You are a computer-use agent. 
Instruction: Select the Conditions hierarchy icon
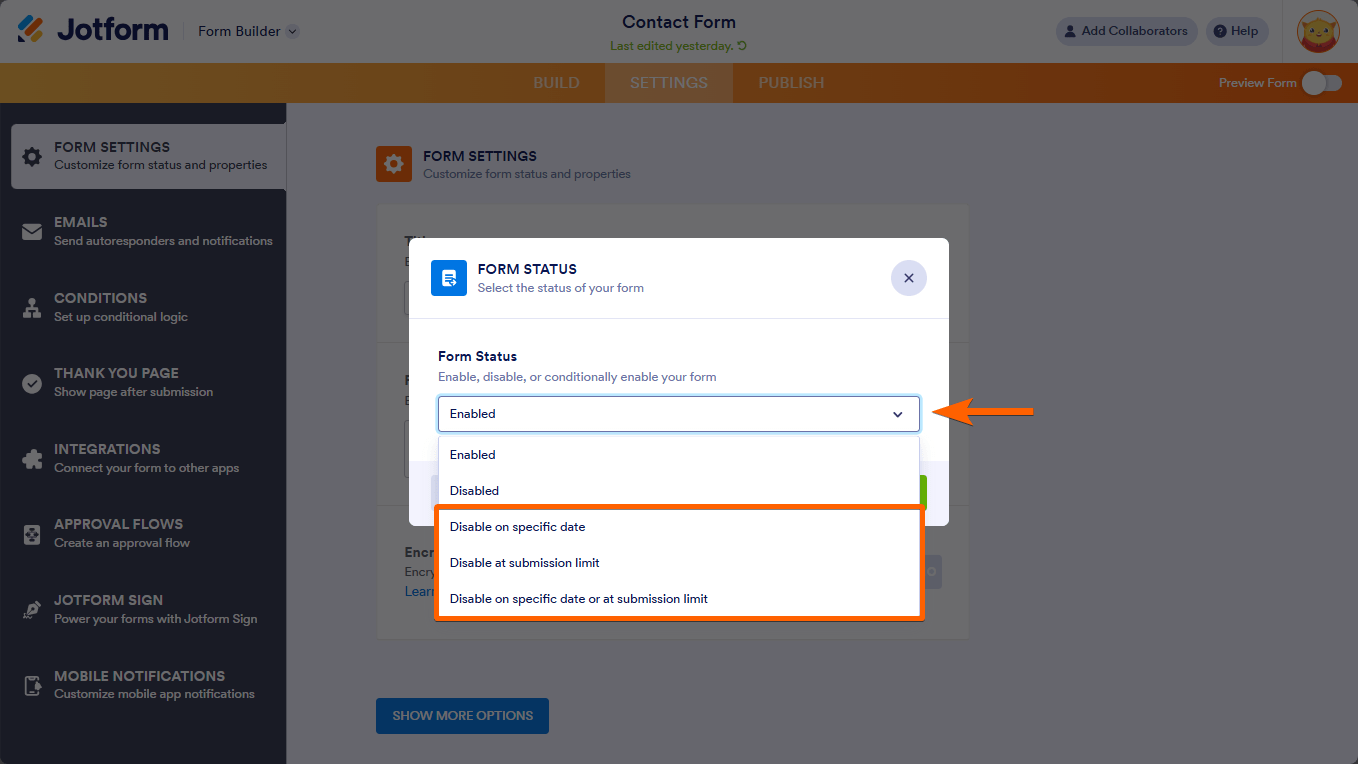32,308
